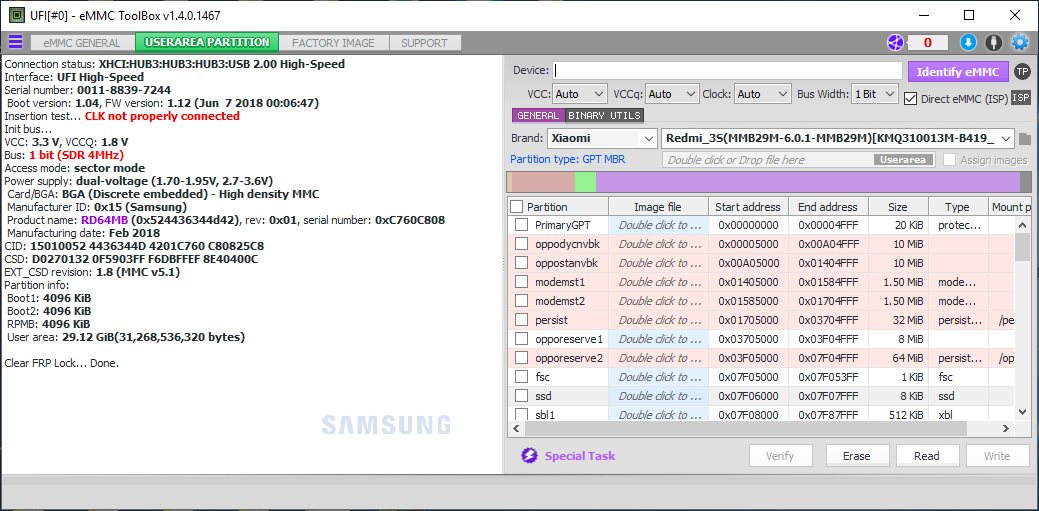Viewport: 1039px width, 511px height.
Task: Click the blue download update icon
Action: click(968, 42)
